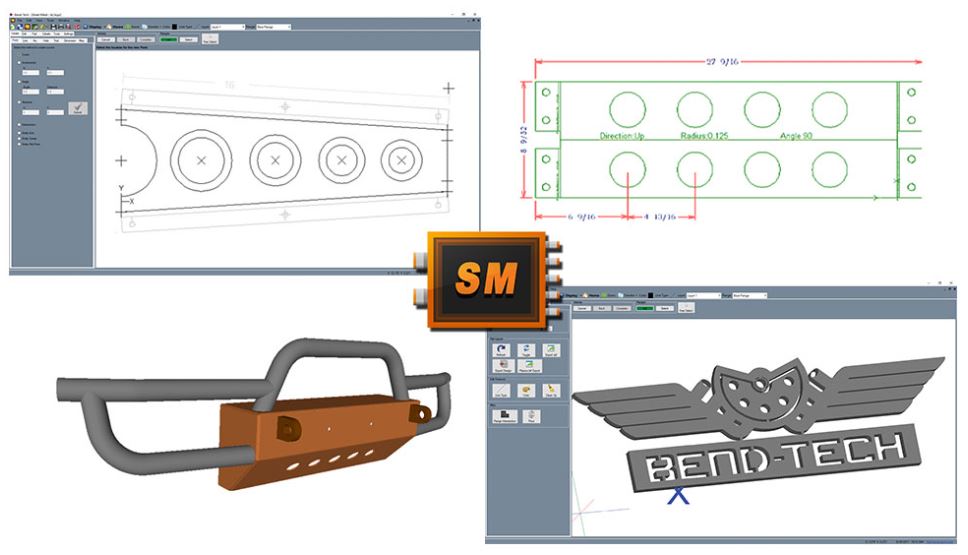Click the blue curved-arrow icon in logo window side panel
968x555 pixels.
pos(501,350)
